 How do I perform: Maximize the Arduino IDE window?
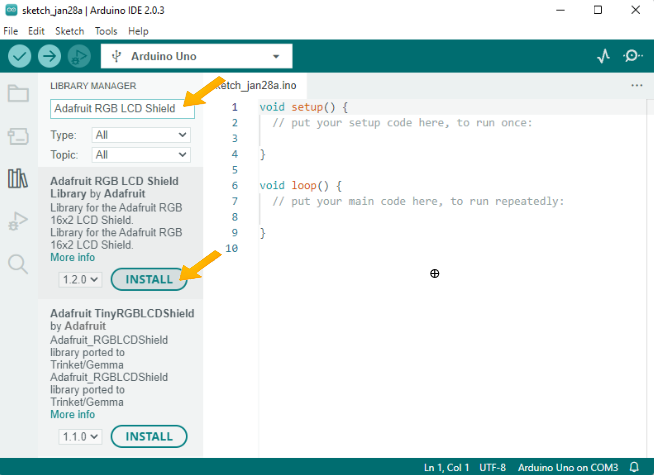click(598, 10)
